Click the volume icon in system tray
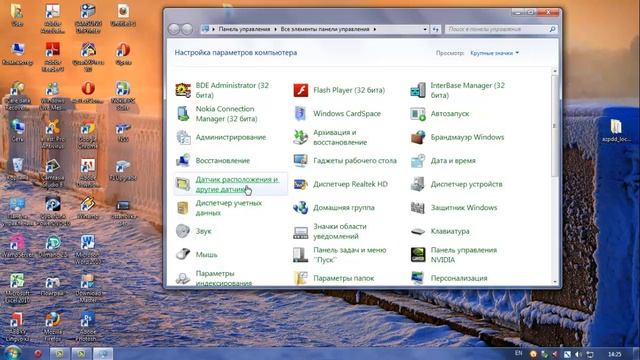 pos(578,354)
